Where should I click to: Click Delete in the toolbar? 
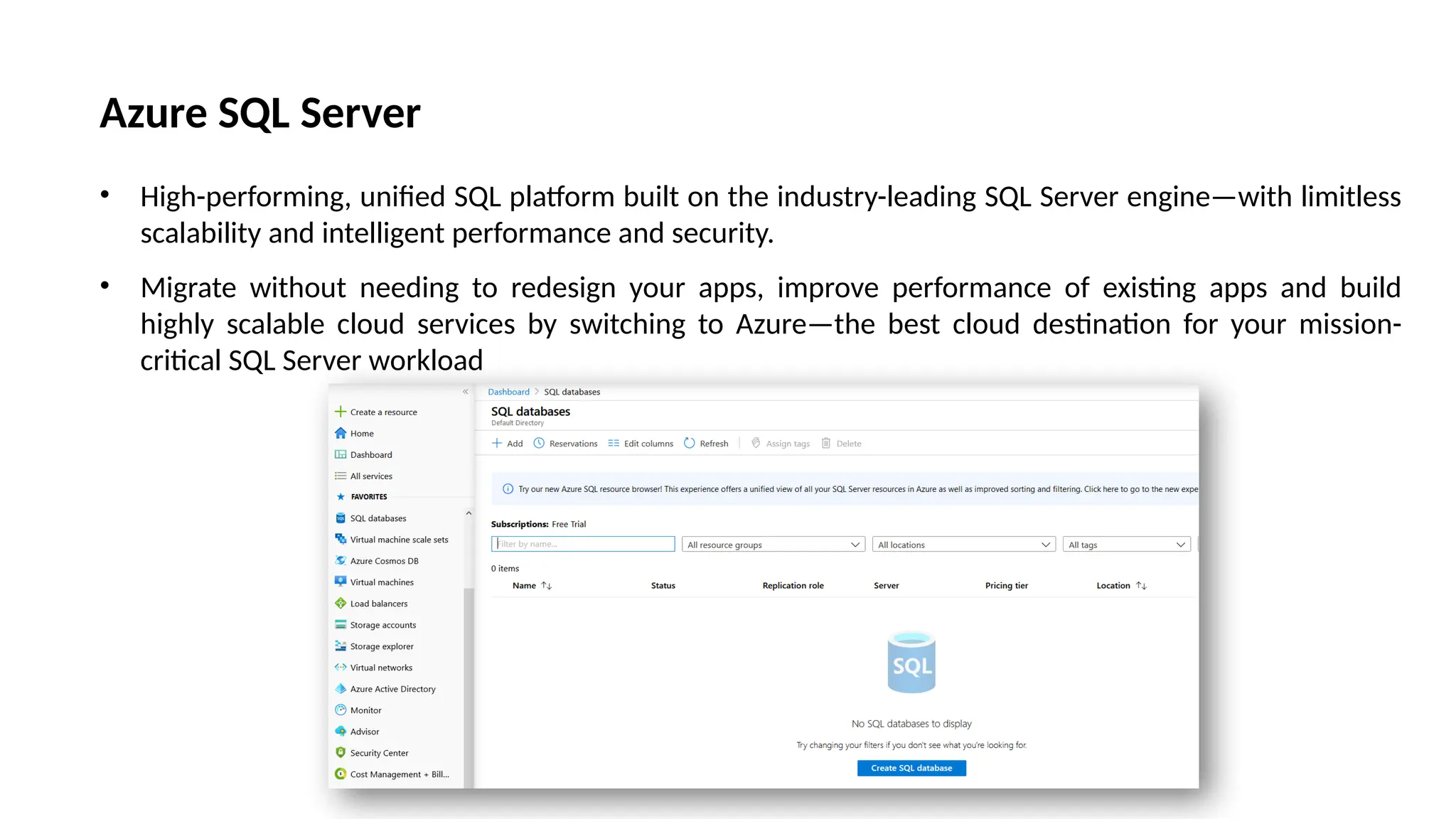842,444
